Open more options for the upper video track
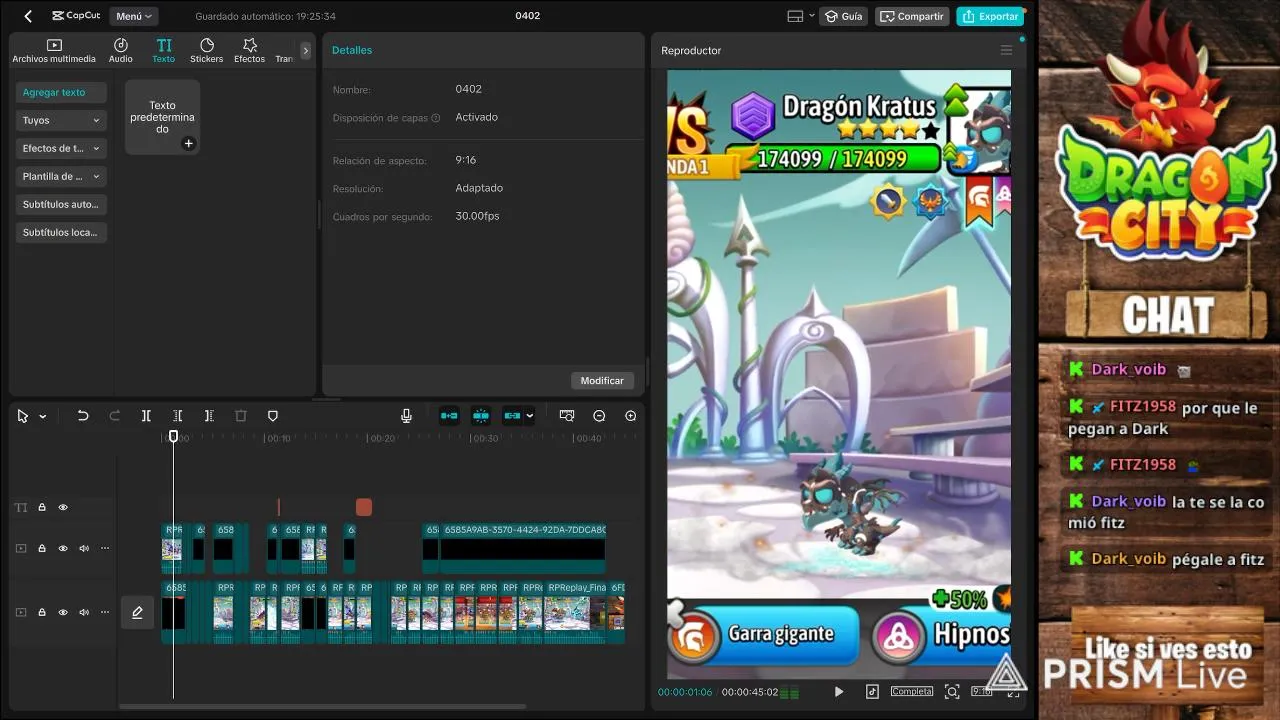Screen dimensions: 1280x720 point(105,548)
